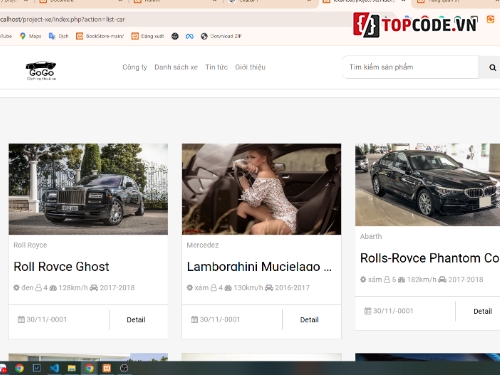Open XAMPP from the taskbar
Viewport: 500px width, 375px height.
tap(107, 368)
